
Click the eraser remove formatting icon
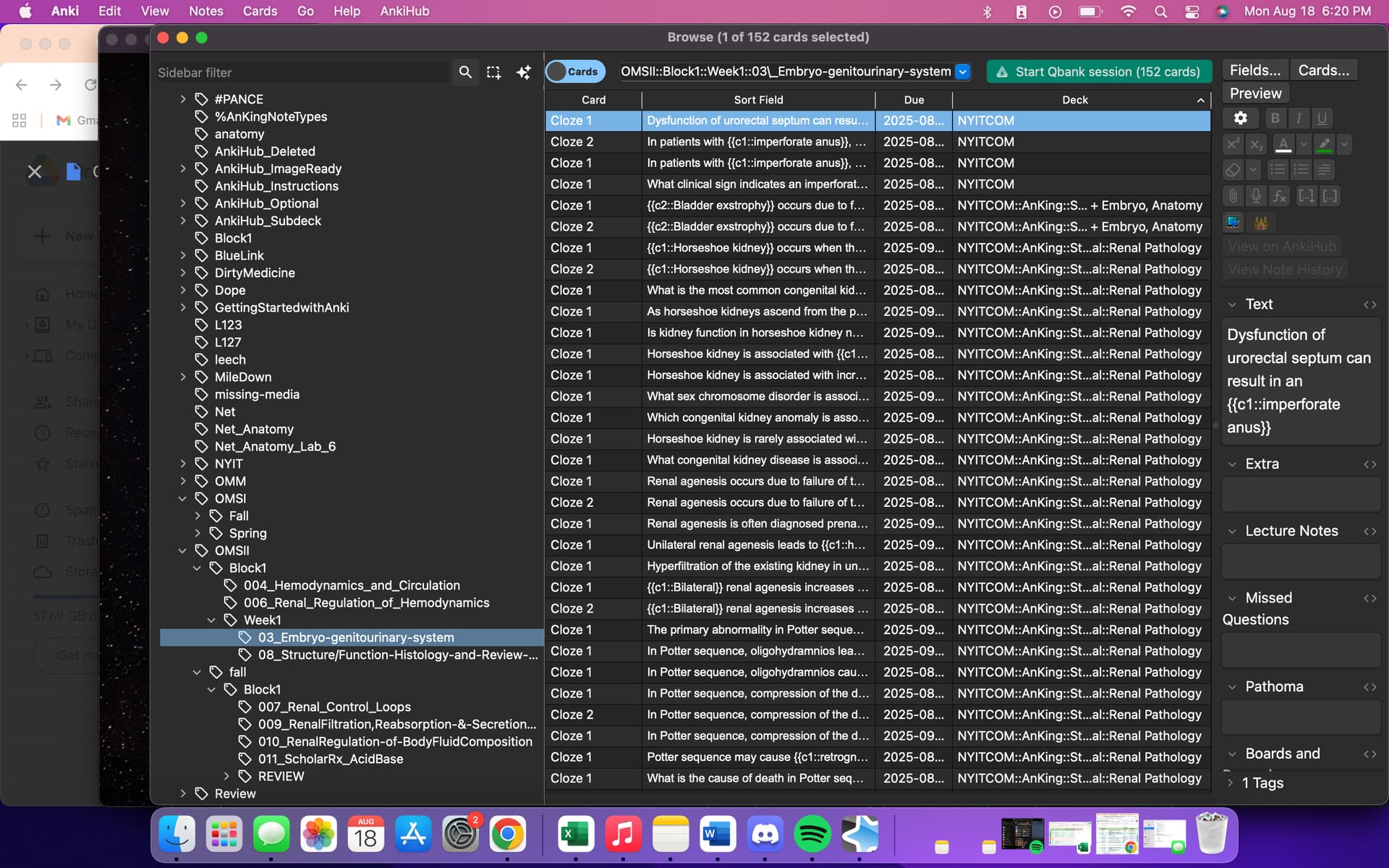coord(1233,170)
